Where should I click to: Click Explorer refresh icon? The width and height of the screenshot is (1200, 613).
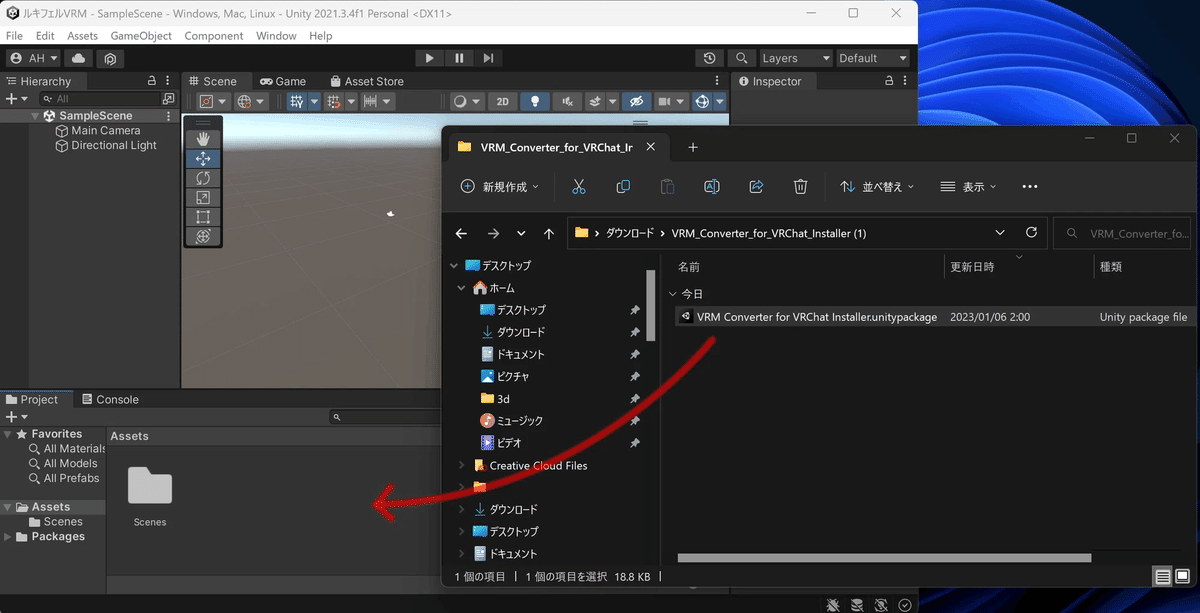[x=1032, y=232]
